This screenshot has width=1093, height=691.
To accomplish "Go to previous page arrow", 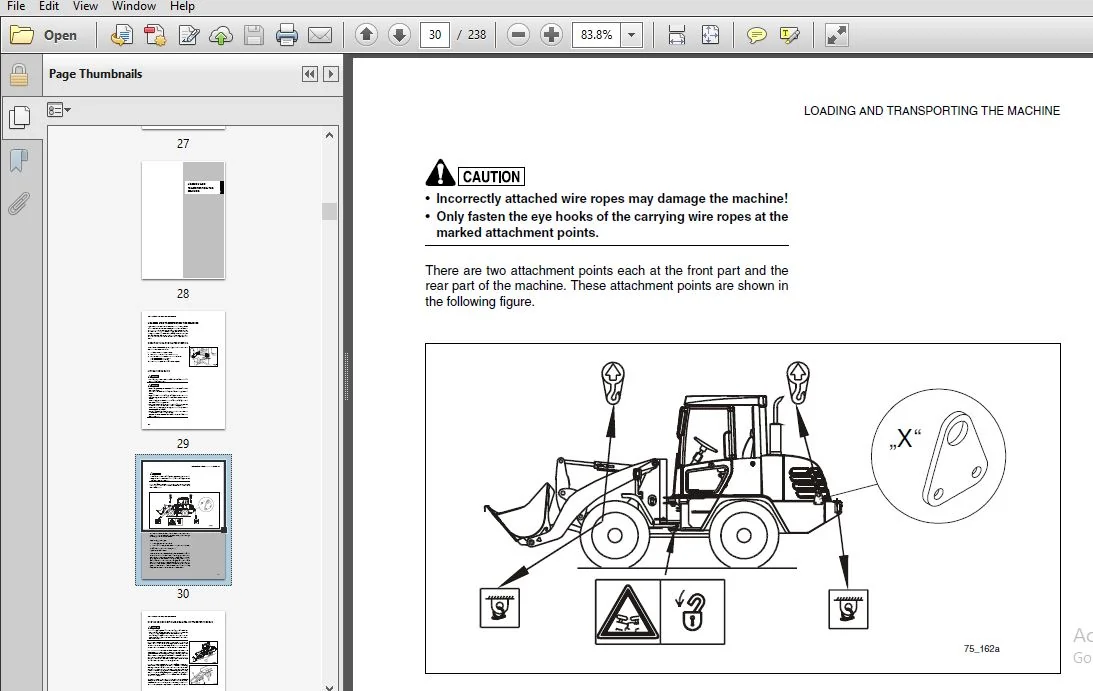I will [366, 34].
